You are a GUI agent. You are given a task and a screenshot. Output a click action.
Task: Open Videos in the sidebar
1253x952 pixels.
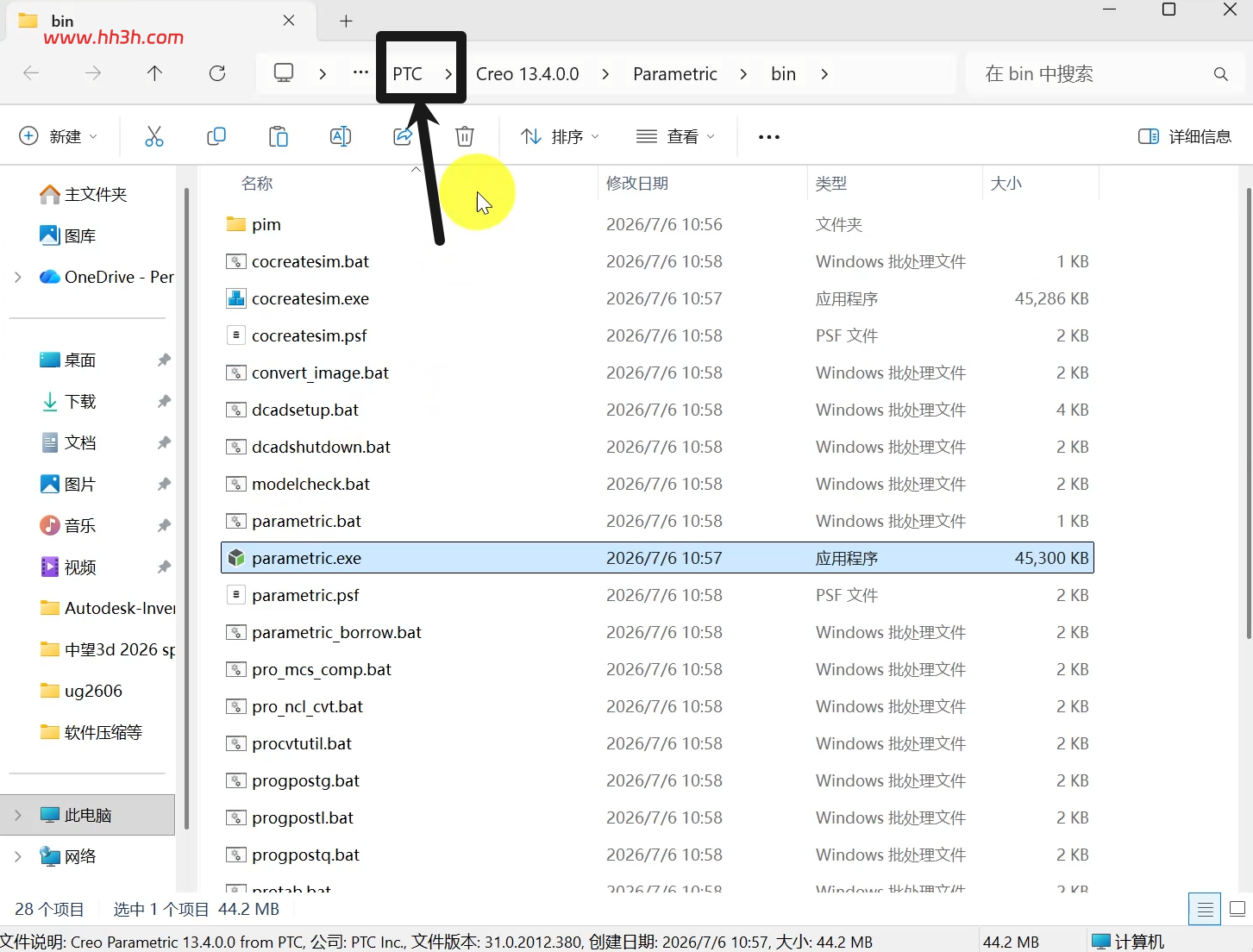click(x=68, y=567)
